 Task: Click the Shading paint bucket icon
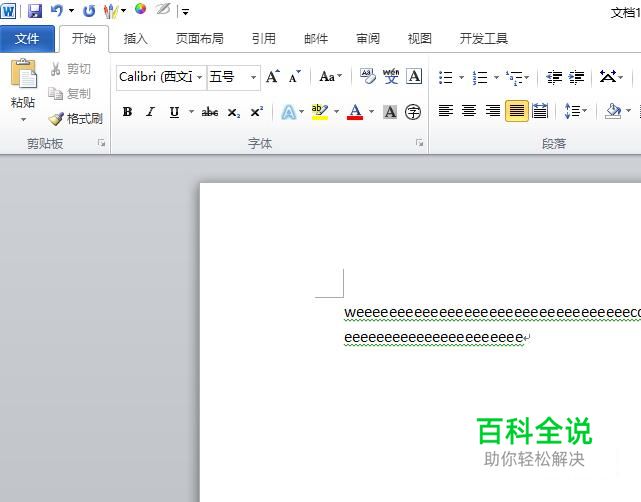[613, 111]
